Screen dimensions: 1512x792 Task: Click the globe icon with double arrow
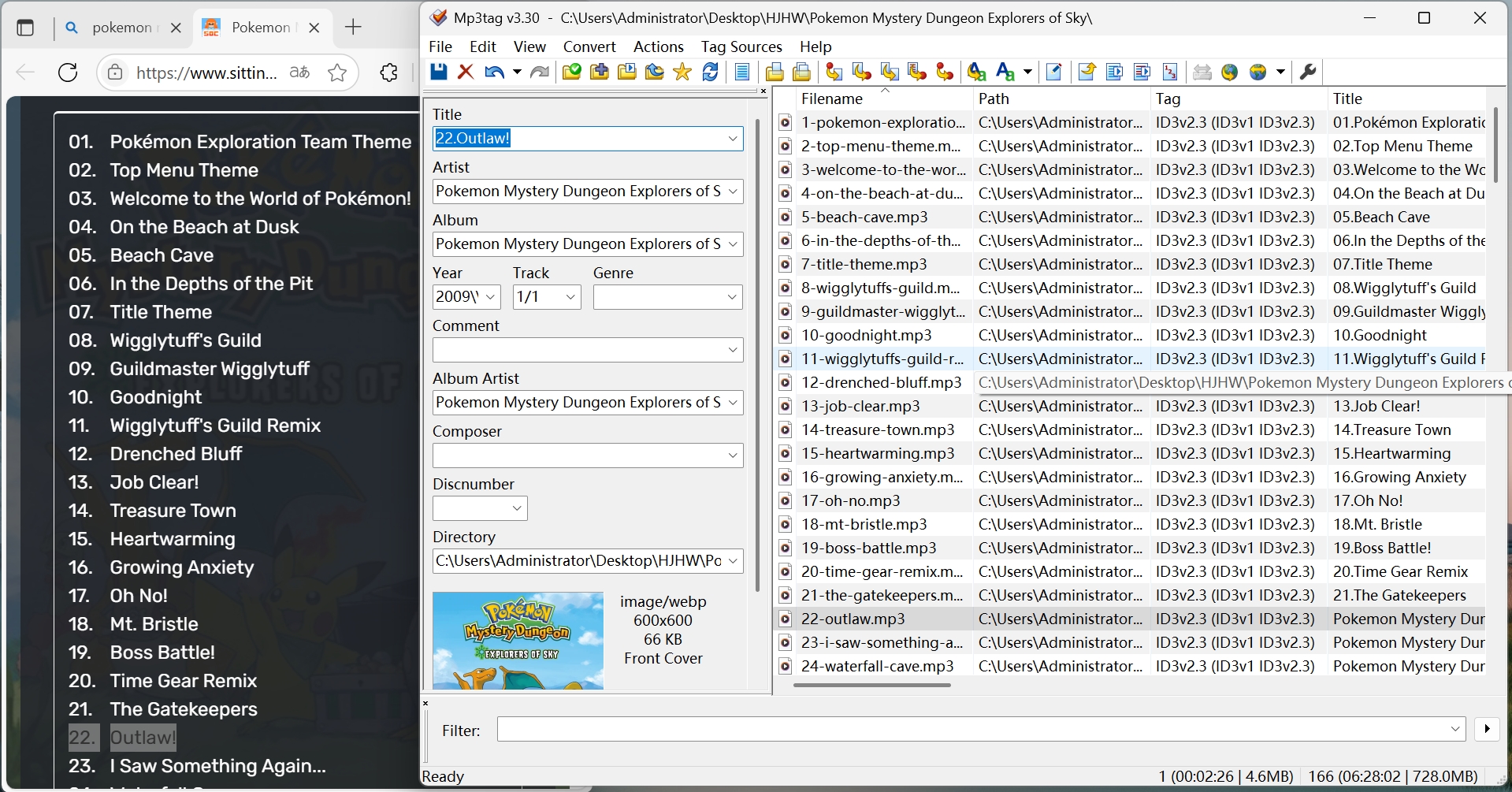[x=1258, y=72]
